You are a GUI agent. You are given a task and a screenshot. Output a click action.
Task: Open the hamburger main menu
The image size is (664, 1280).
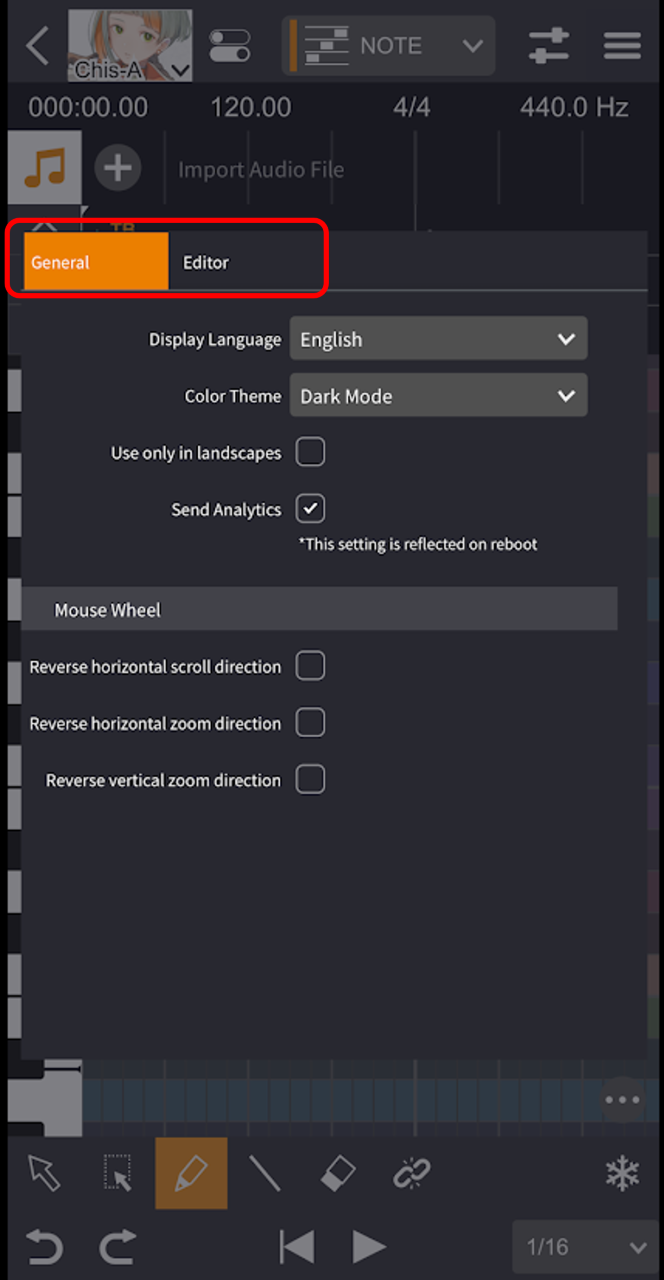[622, 46]
